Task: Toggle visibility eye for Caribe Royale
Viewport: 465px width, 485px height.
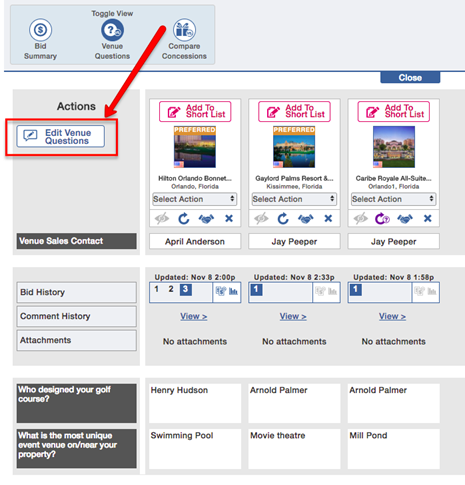Action: pyautogui.click(x=361, y=219)
